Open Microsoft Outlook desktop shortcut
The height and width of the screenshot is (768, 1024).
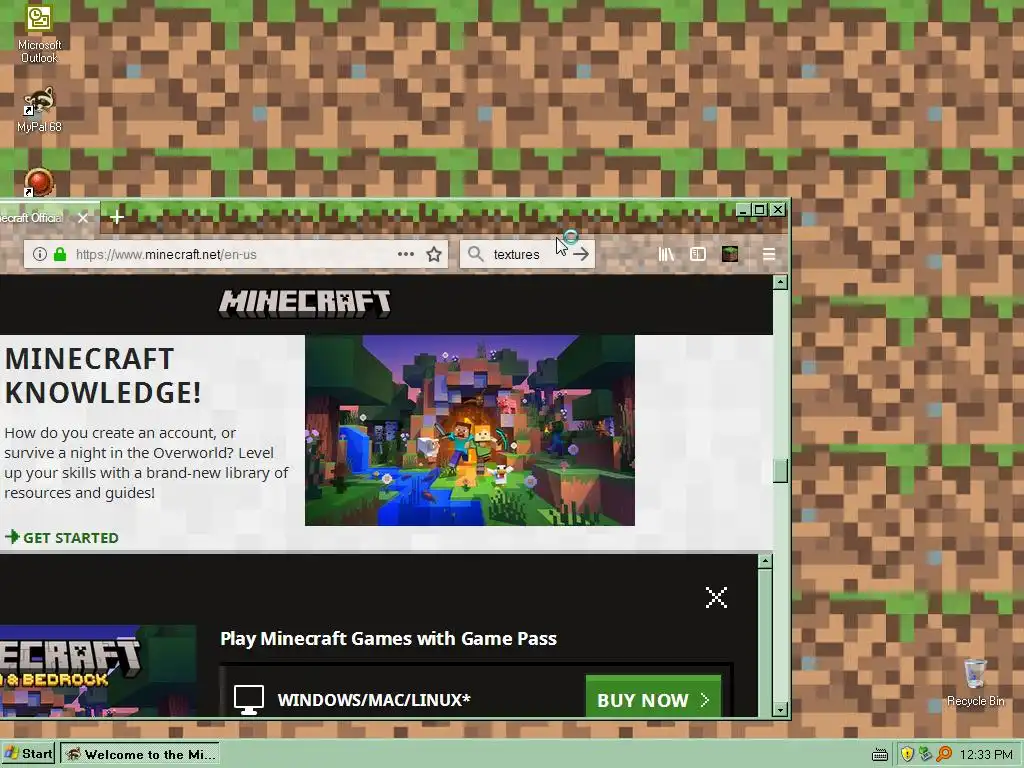pos(39,33)
